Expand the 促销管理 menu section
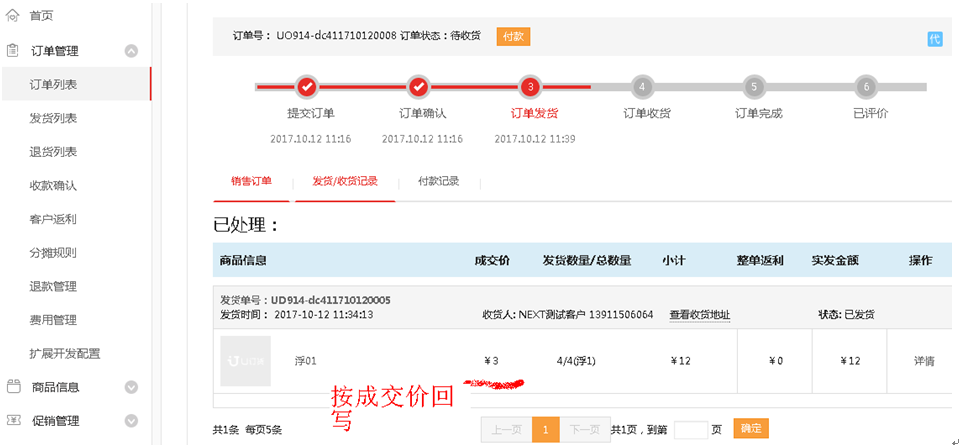 click(131, 421)
